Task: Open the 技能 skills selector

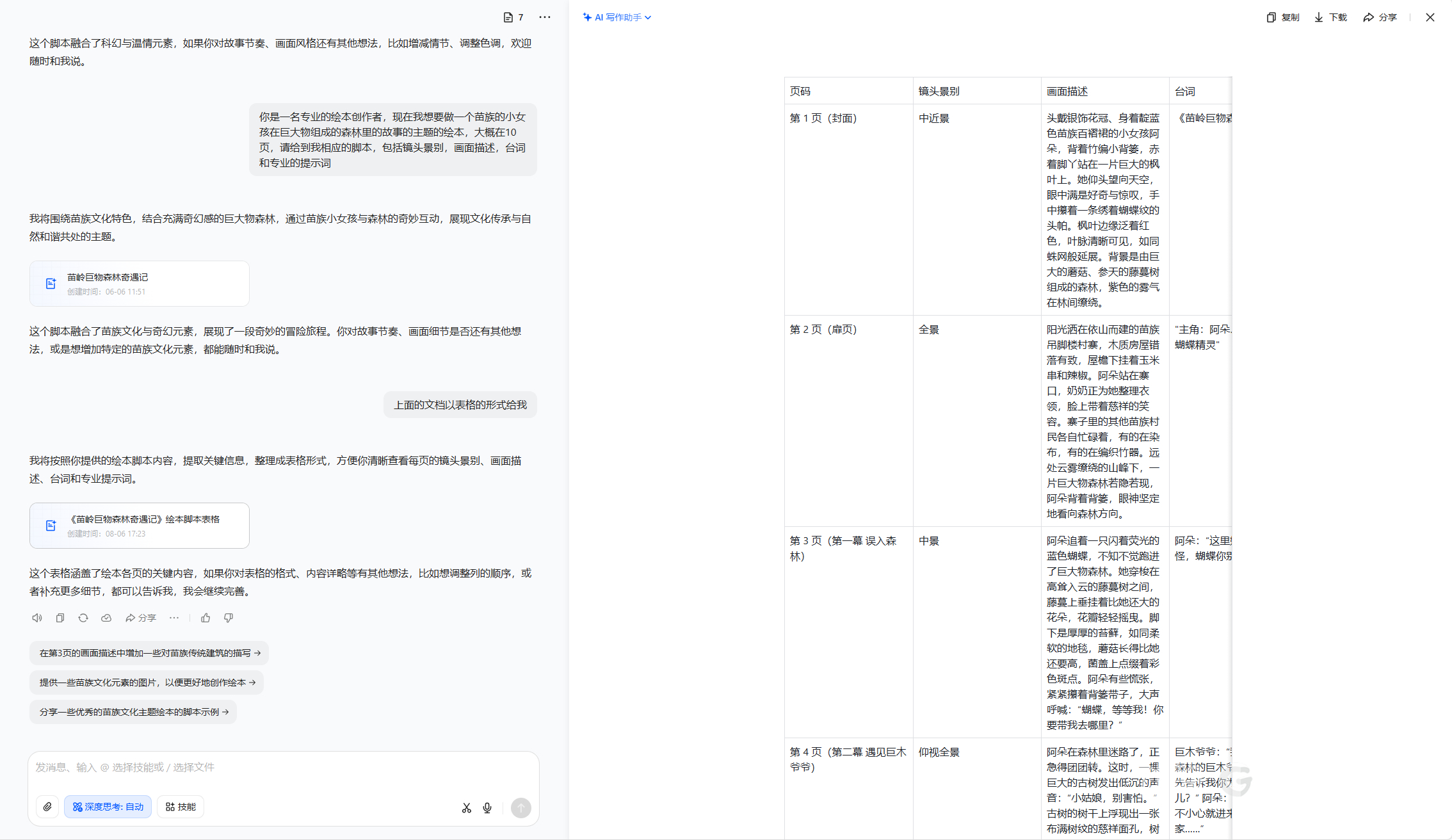Action: 181,807
